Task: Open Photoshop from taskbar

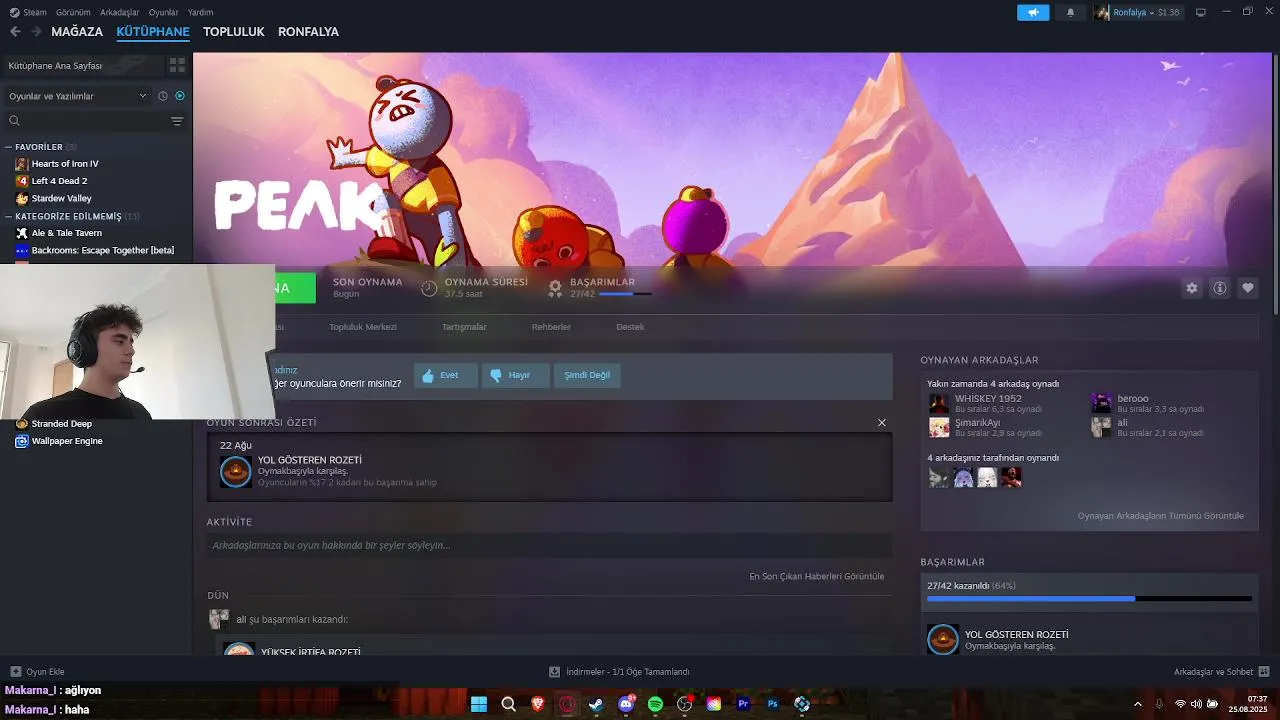Action: 772,704
